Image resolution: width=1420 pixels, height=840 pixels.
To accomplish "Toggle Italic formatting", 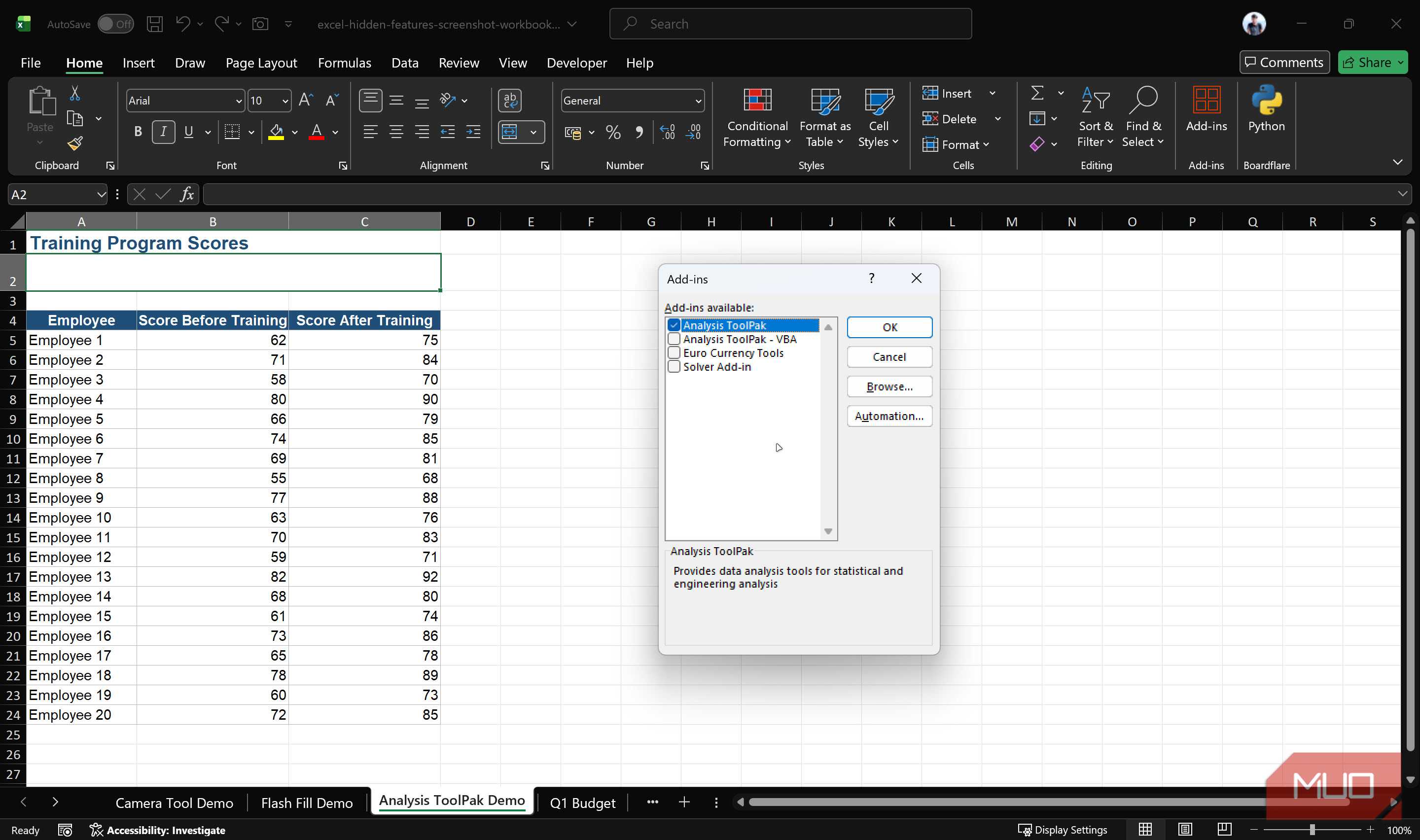I will click(164, 132).
